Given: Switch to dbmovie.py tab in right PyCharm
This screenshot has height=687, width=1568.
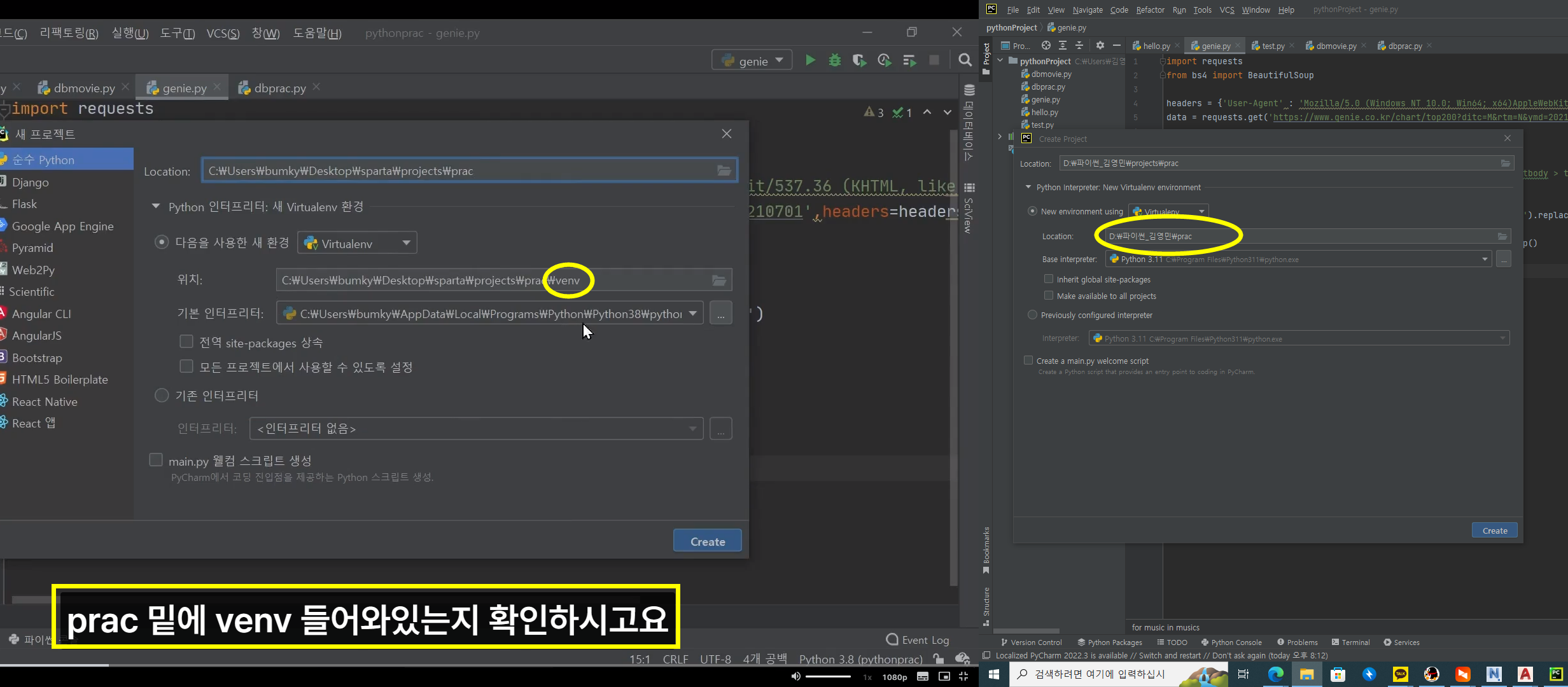Looking at the screenshot, I should coord(1335,46).
